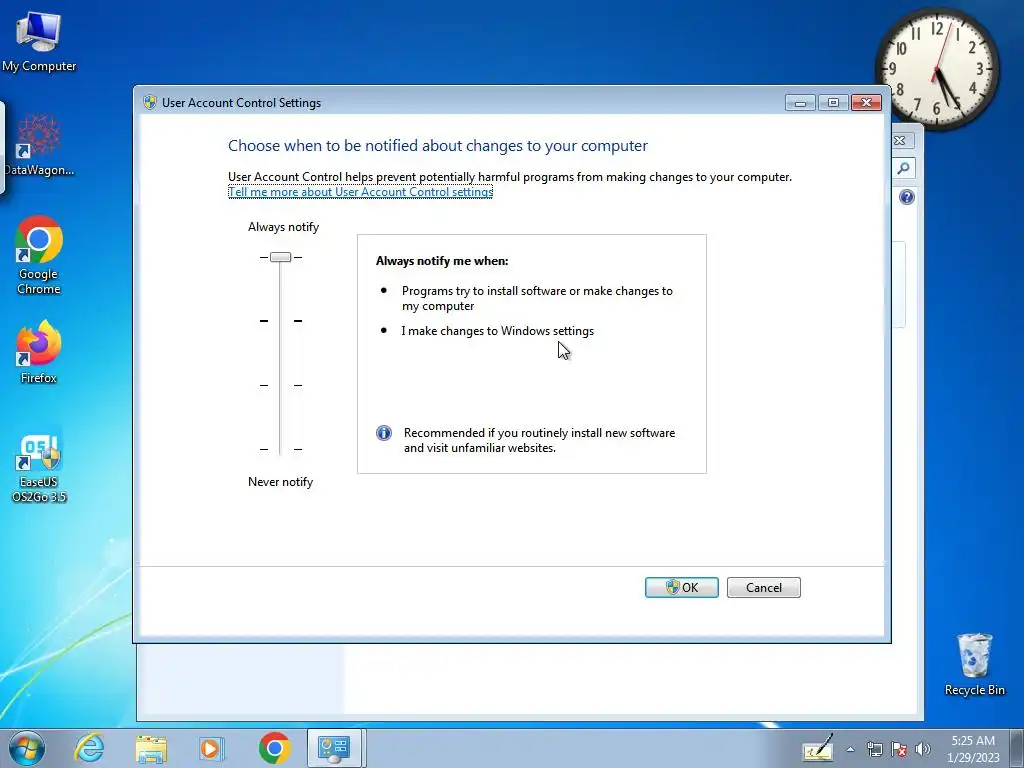Confirm with the OK button
Screen dimensions: 1024x768
(682, 587)
